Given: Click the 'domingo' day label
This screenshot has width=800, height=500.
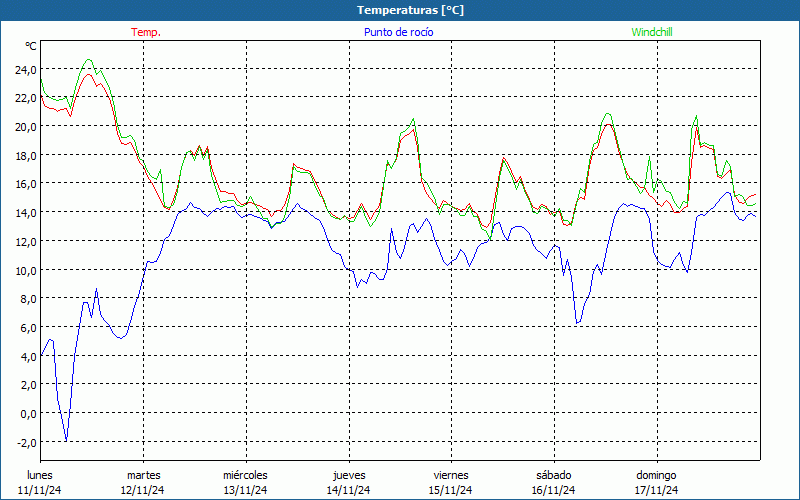Looking at the screenshot, I should click(656, 476).
